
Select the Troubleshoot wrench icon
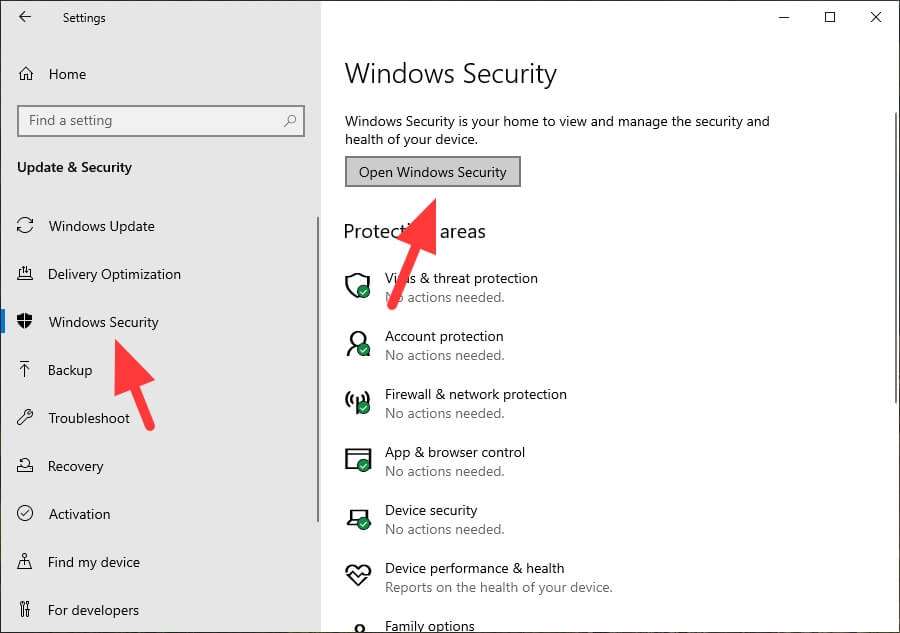pos(26,418)
